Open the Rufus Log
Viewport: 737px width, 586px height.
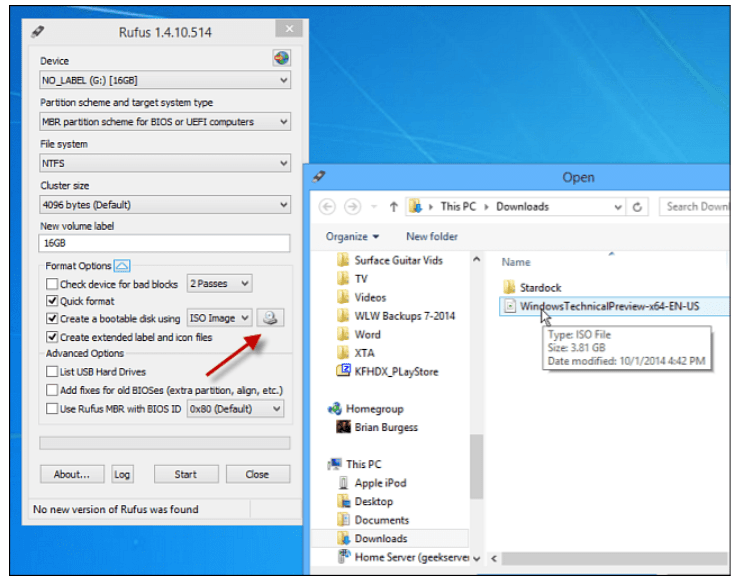point(122,474)
